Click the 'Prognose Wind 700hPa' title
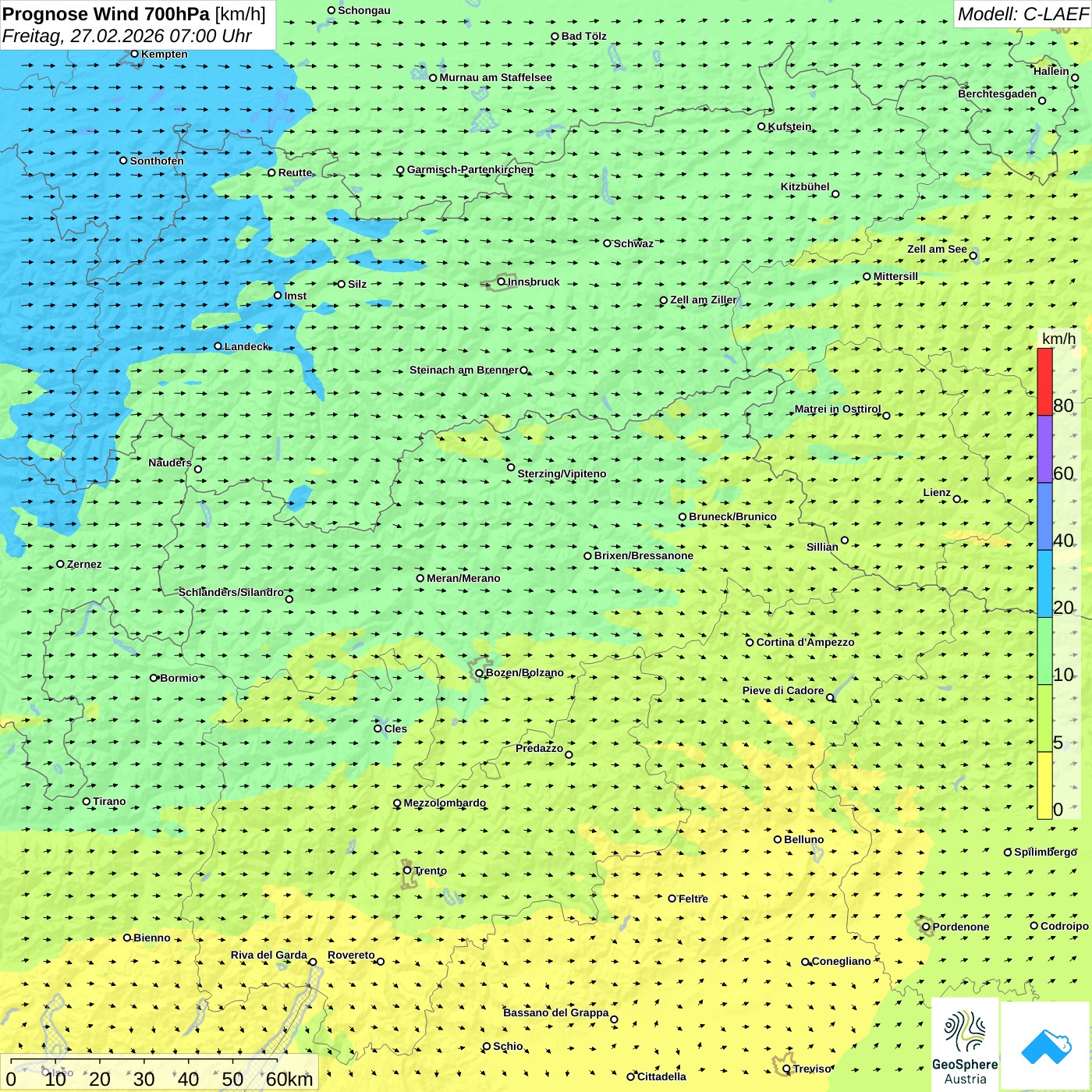The image size is (1092, 1092). [106, 14]
